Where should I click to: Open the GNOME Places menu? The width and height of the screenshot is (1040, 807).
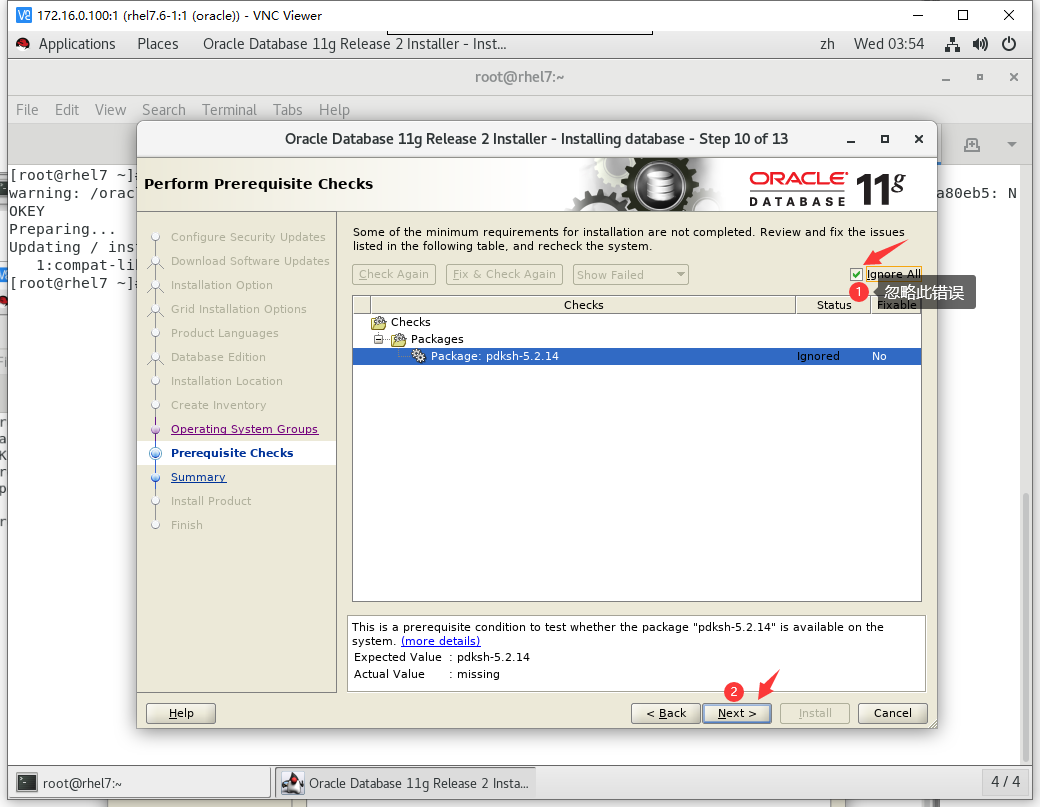[x=157, y=44]
